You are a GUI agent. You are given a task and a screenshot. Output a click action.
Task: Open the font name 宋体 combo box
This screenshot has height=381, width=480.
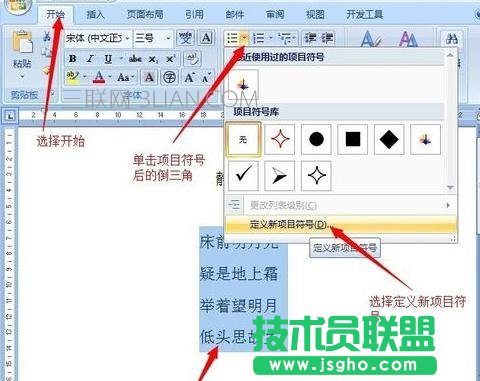pos(98,38)
